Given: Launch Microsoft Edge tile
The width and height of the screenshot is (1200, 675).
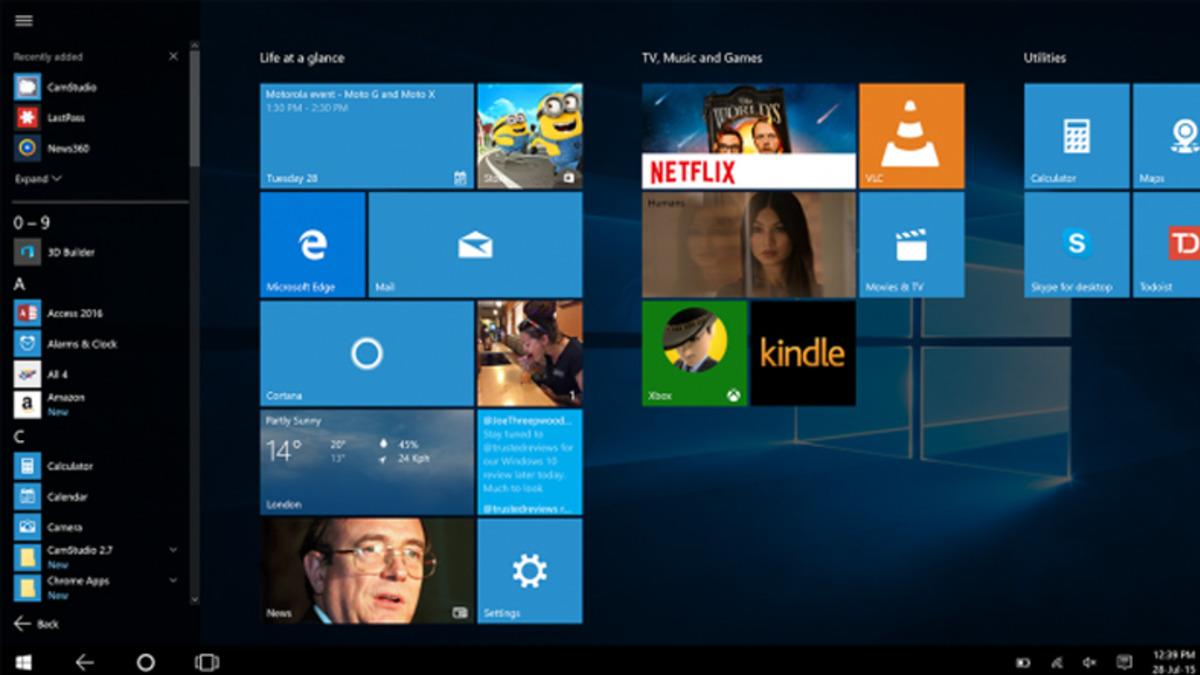Looking at the screenshot, I should pyautogui.click(x=312, y=244).
